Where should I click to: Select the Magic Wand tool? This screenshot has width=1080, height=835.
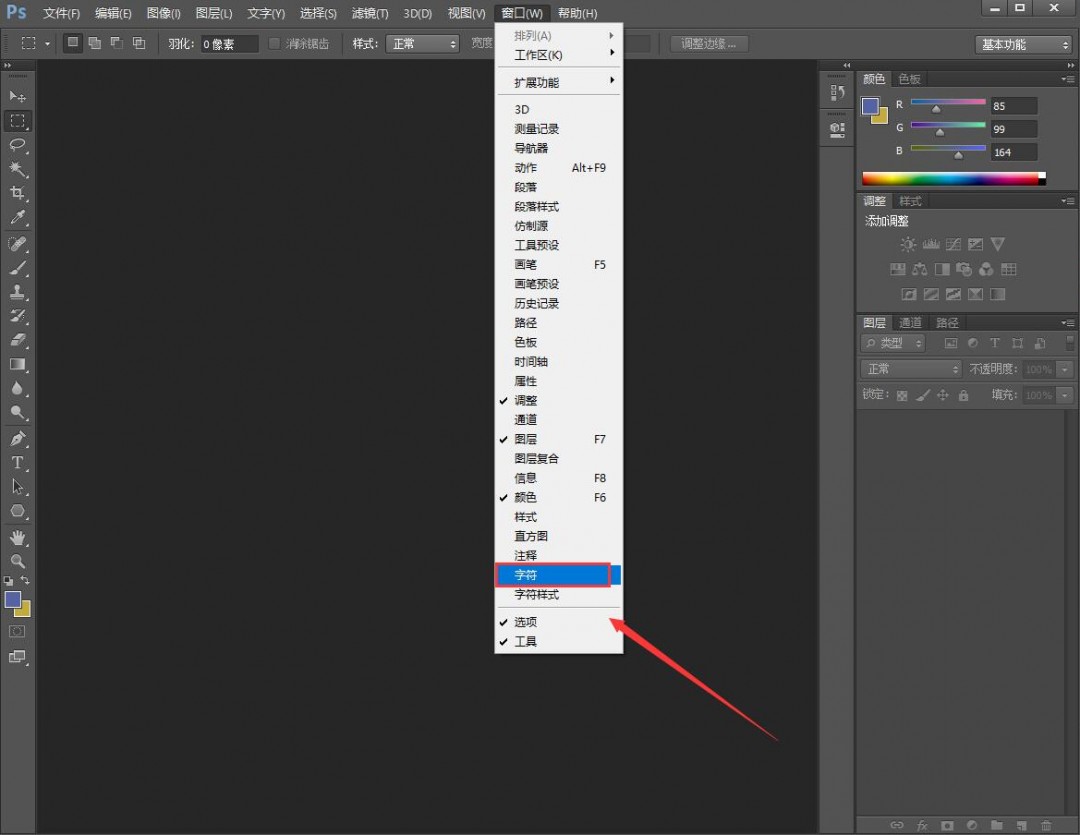pos(17,169)
